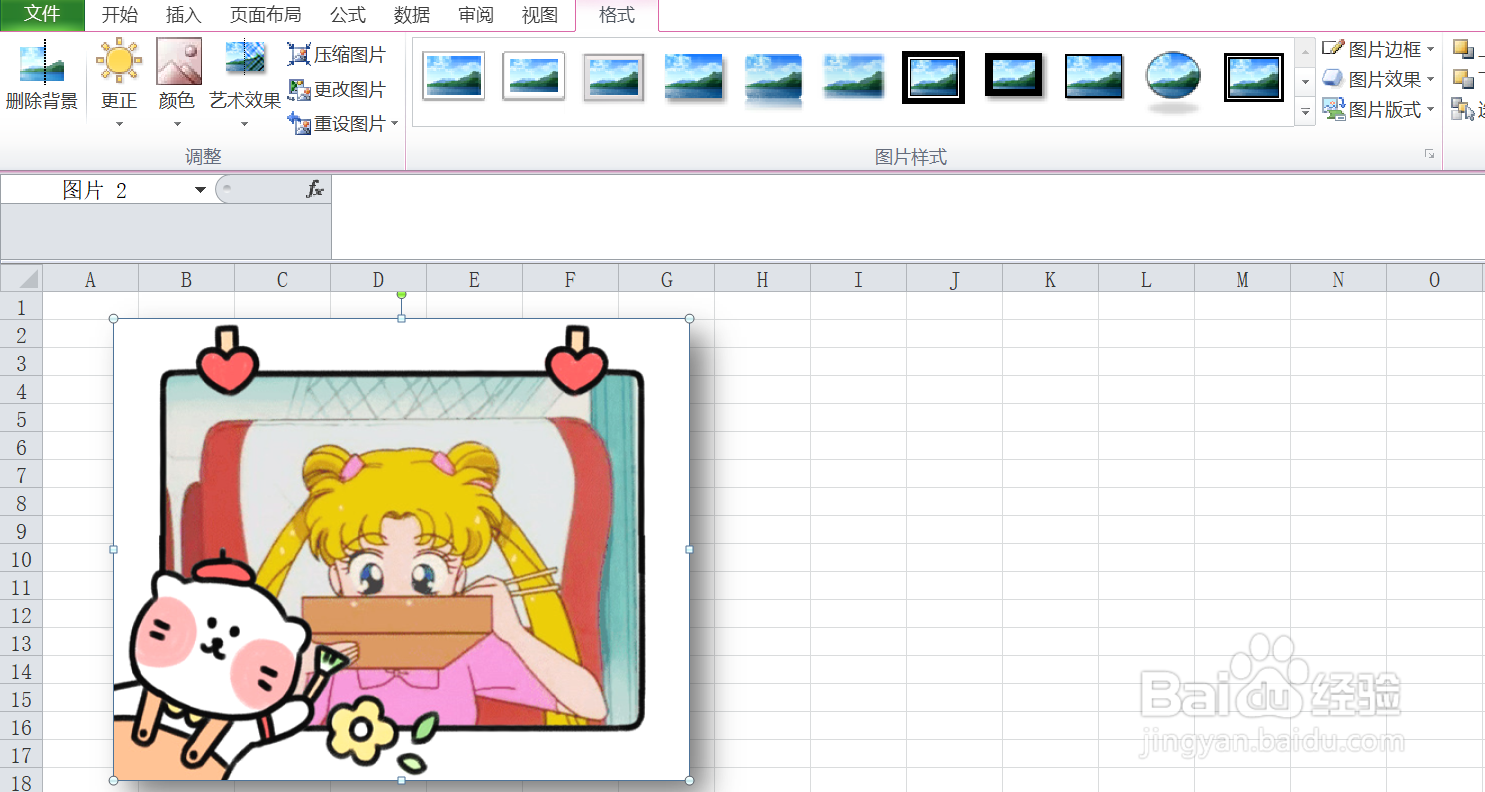
Task: Open the Corrections (更正) sun icon
Action: [119, 61]
